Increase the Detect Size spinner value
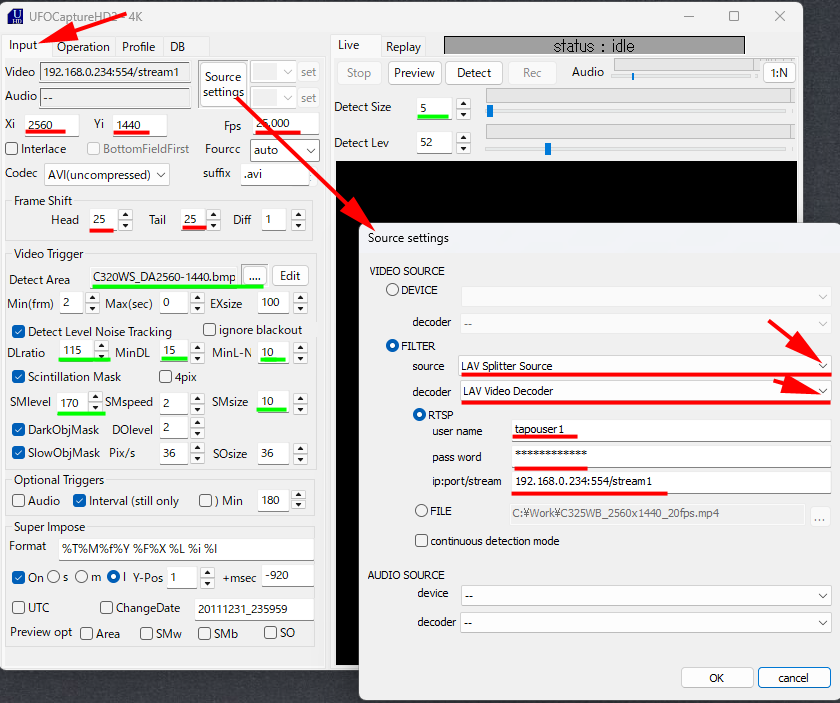 (x=461, y=102)
